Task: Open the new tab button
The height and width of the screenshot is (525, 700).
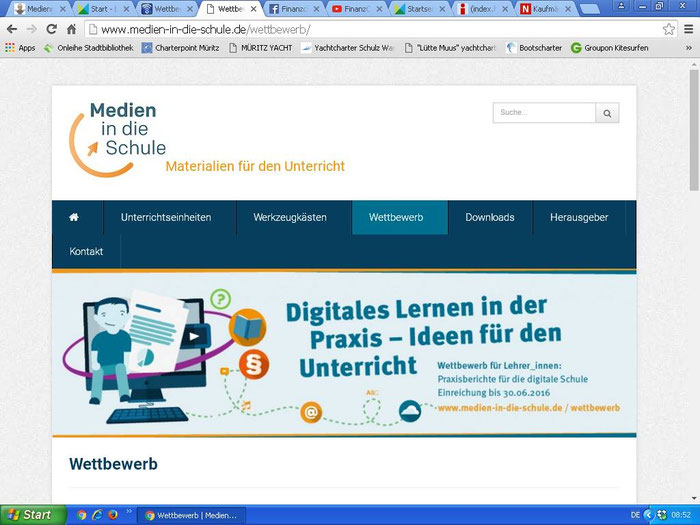Action: 590,9
